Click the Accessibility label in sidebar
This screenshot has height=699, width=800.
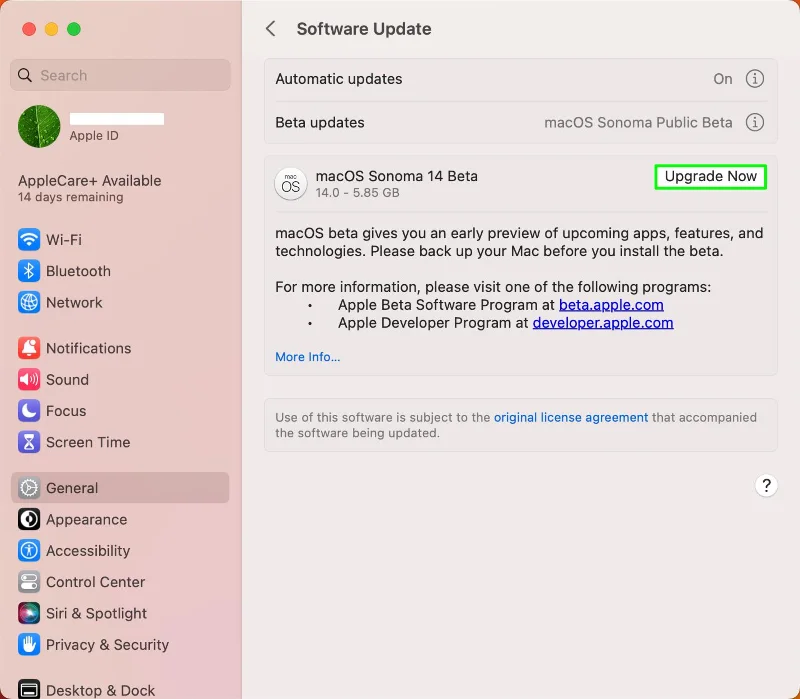[x=88, y=551]
